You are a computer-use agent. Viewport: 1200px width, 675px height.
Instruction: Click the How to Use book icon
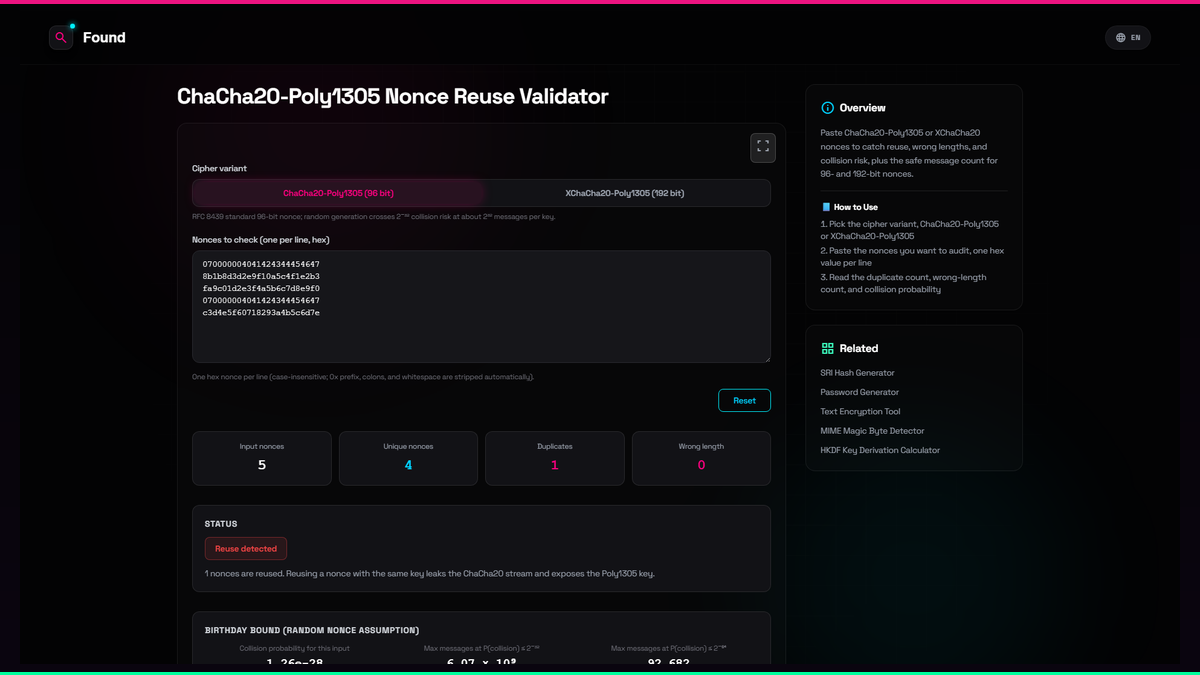(826, 207)
